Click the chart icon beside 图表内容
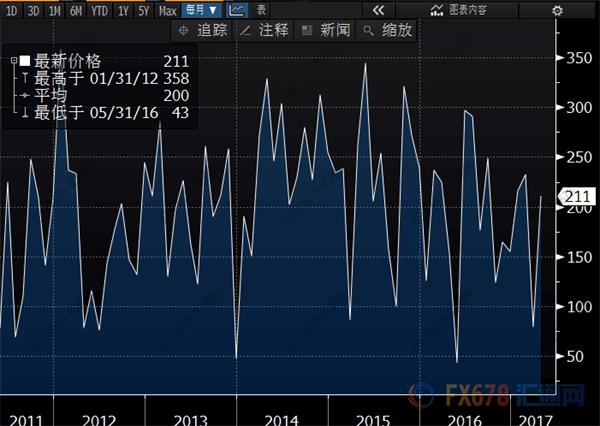Image resolution: width=600 pixels, height=426 pixels. coord(437,11)
